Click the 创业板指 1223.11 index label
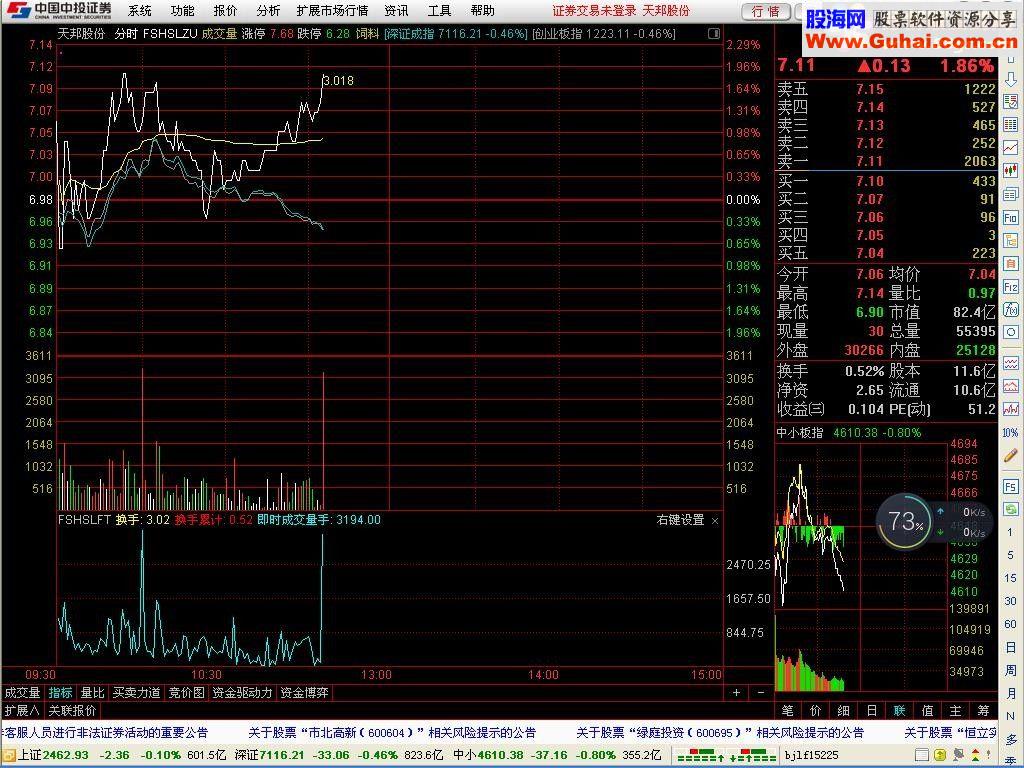The height and width of the screenshot is (768, 1024). coord(604,33)
